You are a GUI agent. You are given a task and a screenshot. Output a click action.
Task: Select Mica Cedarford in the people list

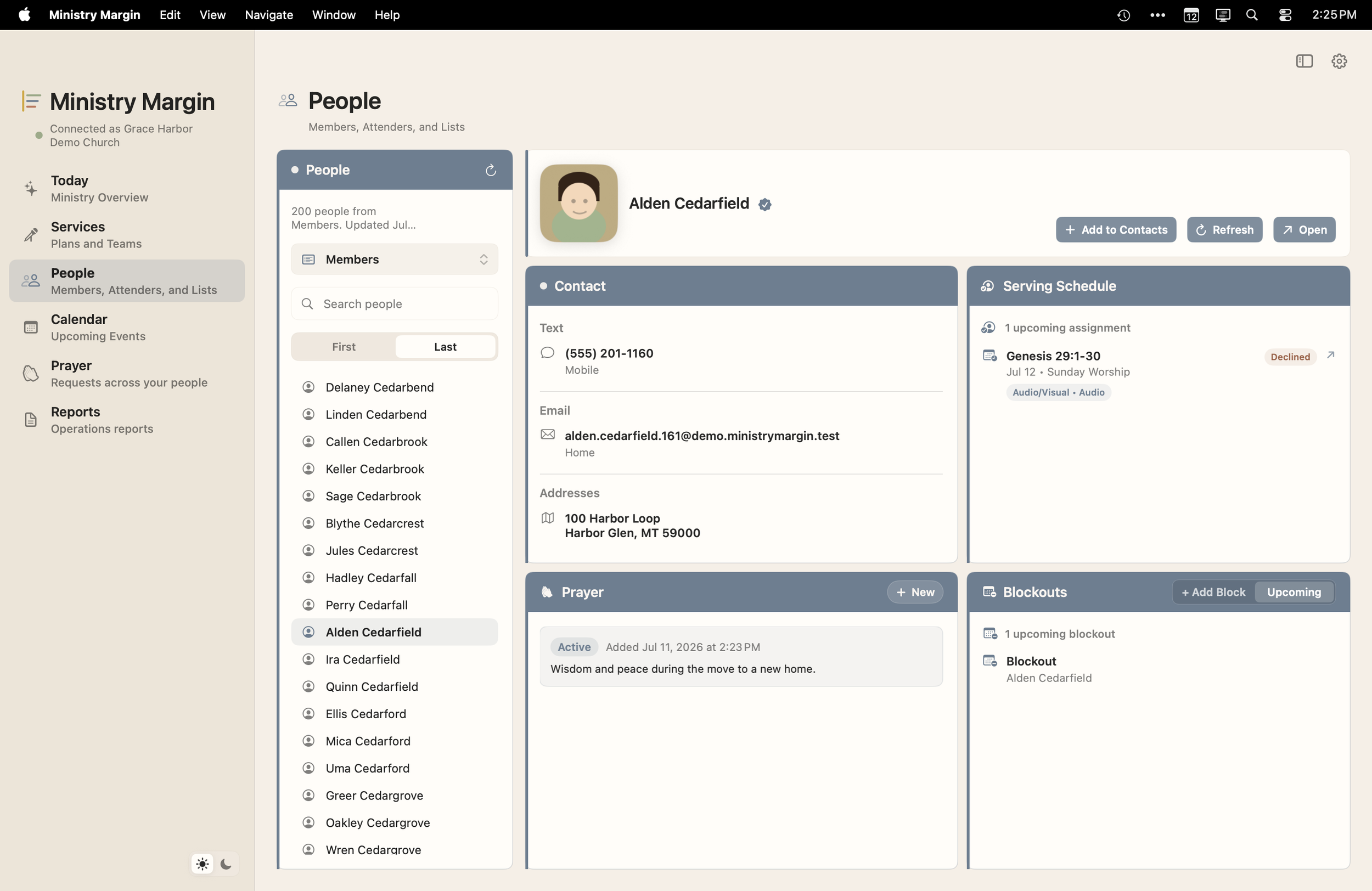coord(394,741)
